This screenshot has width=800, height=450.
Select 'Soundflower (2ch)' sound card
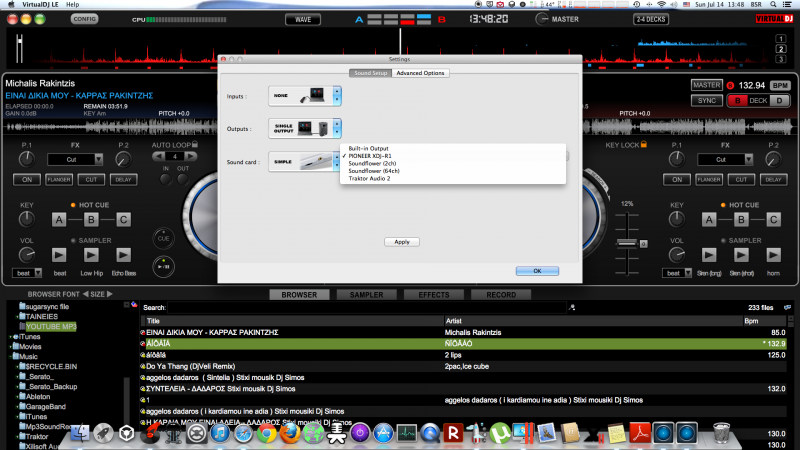coord(372,163)
